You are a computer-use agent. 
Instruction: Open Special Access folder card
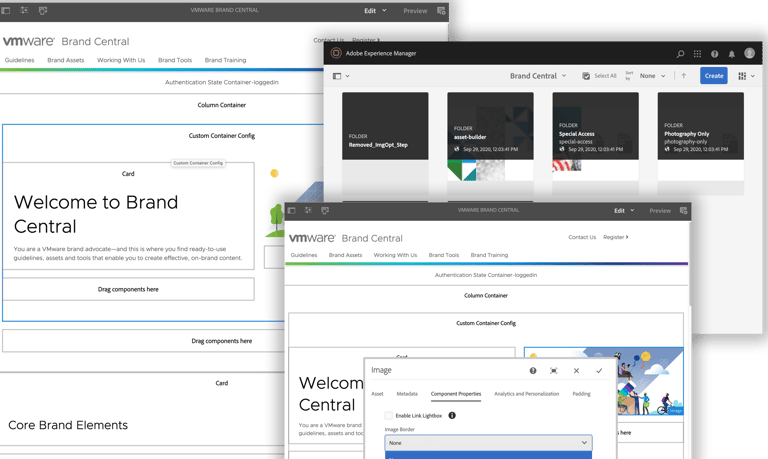click(596, 143)
